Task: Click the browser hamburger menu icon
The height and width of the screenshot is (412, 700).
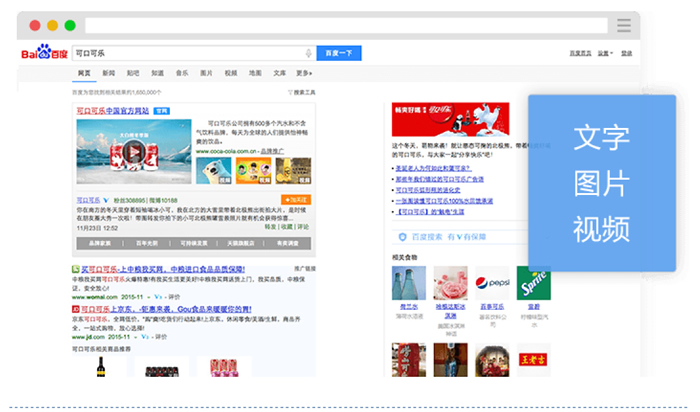Action: 624,25
